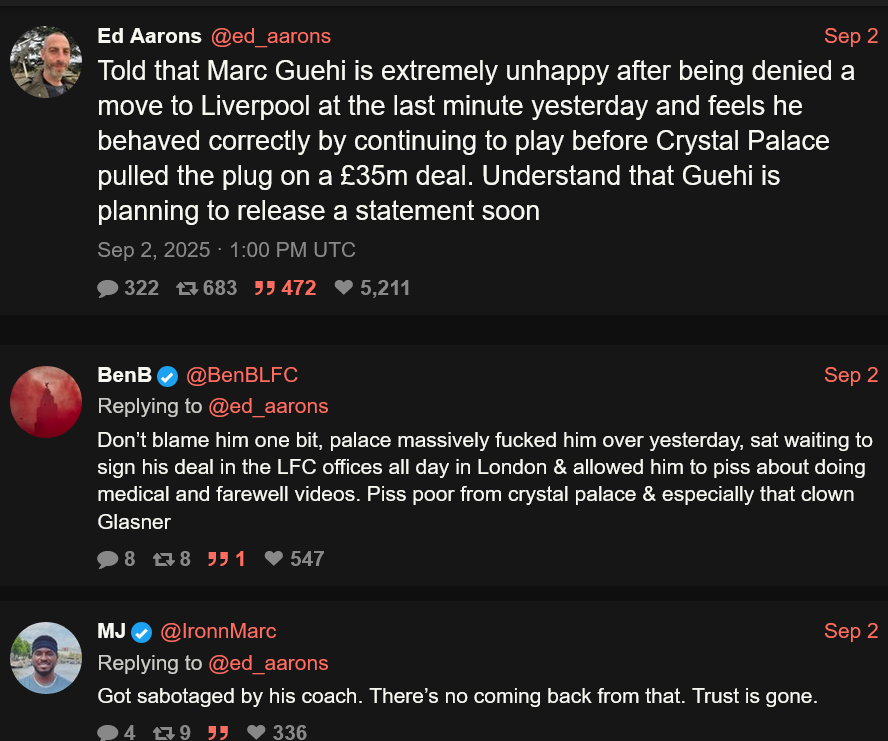
Task: Open Ed Aarons' profile picture
Action: (46, 62)
